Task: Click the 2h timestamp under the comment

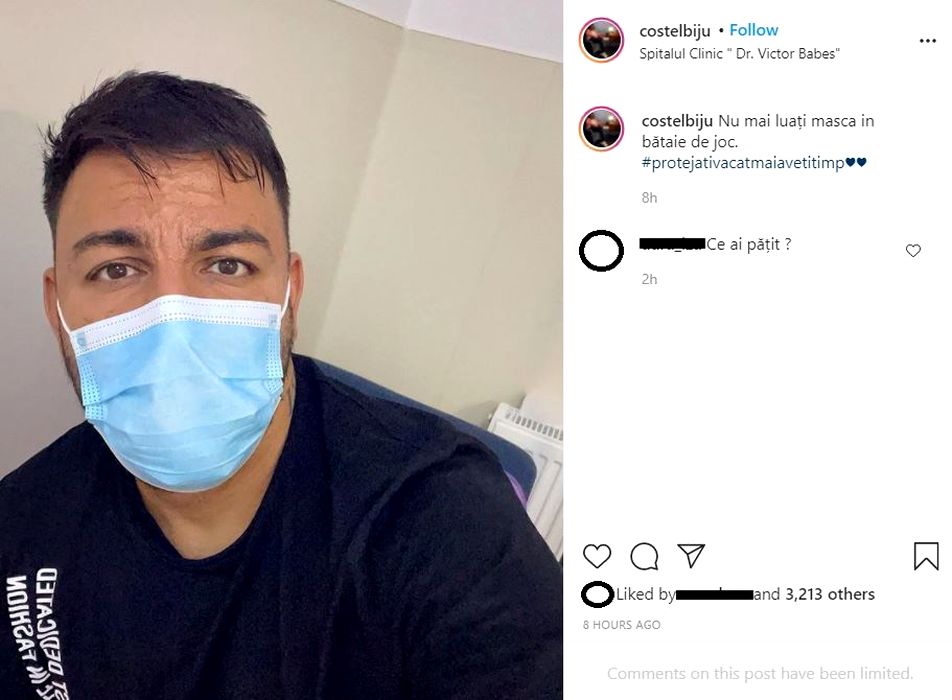Action: coord(649,279)
